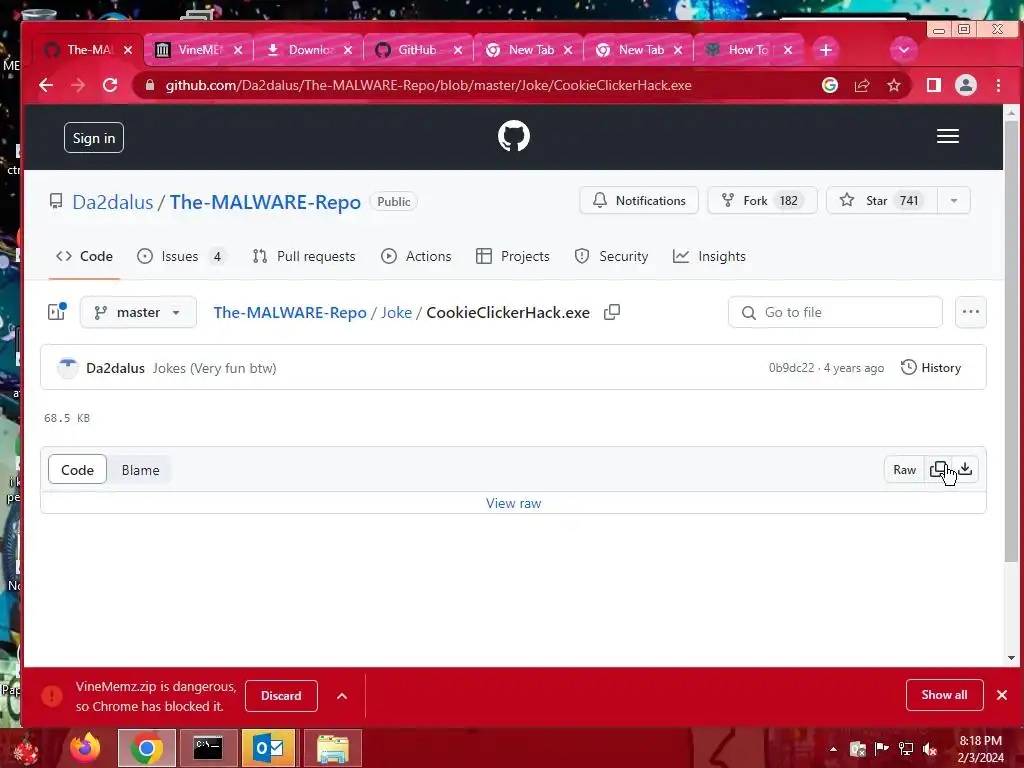The height and width of the screenshot is (768, 1024).
Task: Download raw file icon
Action: point(965,470)
